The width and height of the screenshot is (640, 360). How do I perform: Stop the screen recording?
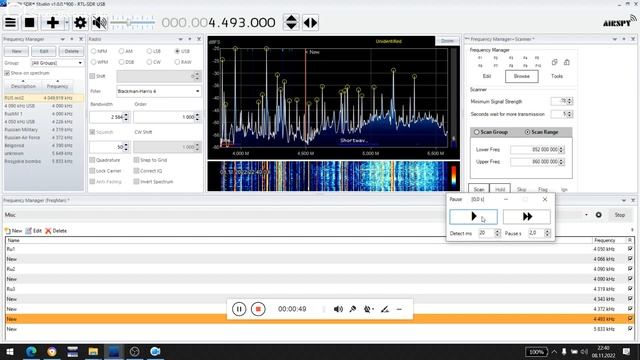tap(258, 309)
